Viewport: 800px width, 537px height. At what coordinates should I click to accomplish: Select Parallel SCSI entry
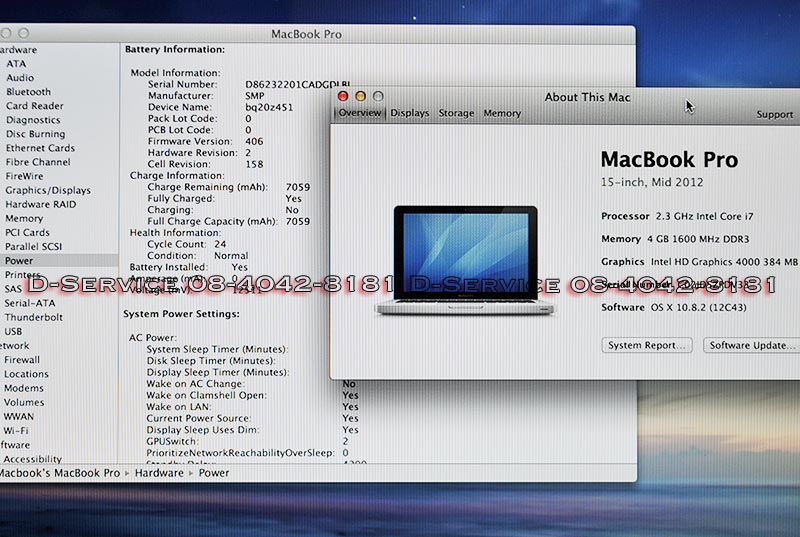tap(34, 246)
